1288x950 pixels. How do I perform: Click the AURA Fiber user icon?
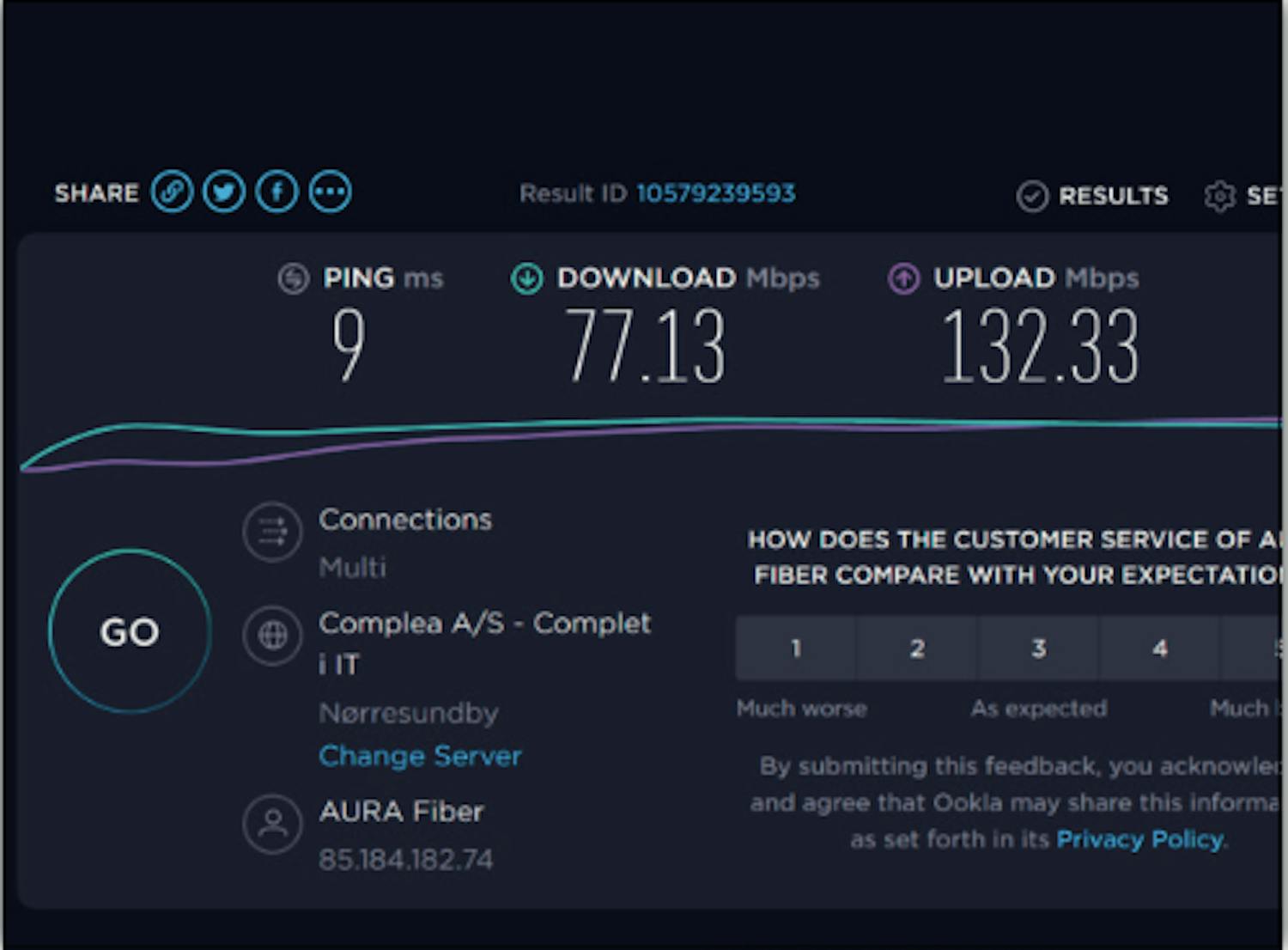(x=272, y=824)
